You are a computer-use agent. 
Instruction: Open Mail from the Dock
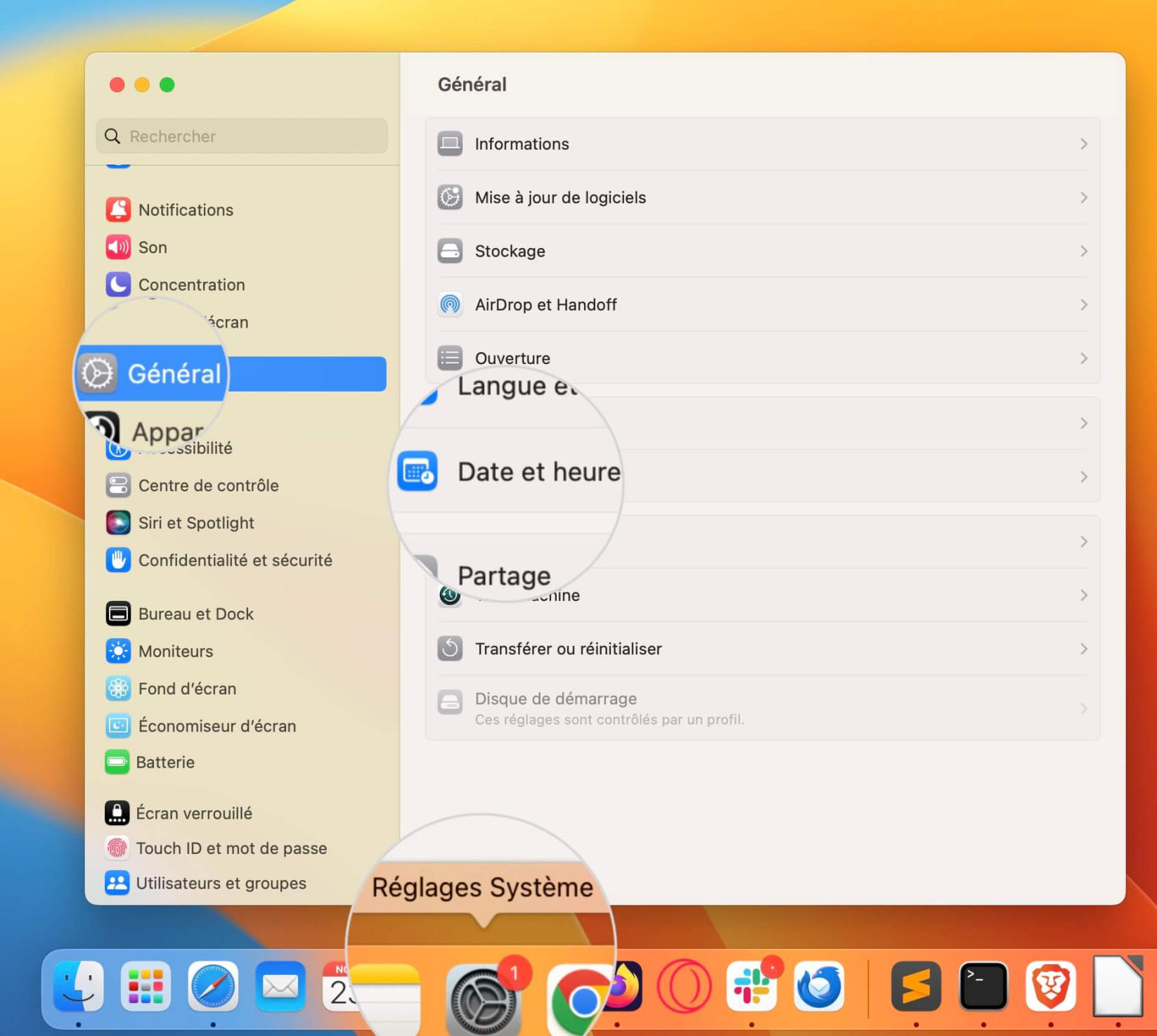pos(280,985)
